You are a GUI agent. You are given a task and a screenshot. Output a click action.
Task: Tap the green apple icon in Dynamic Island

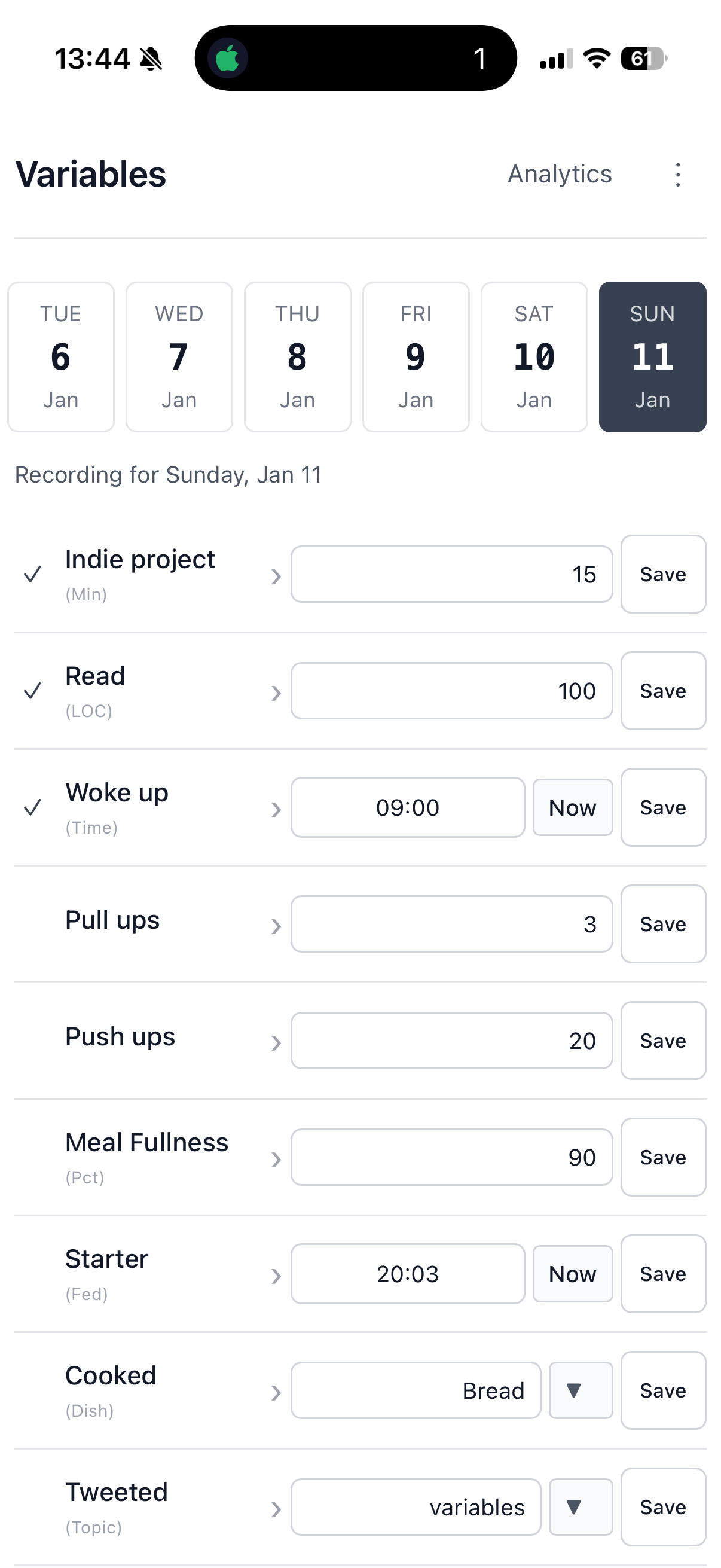coord(228,59)
